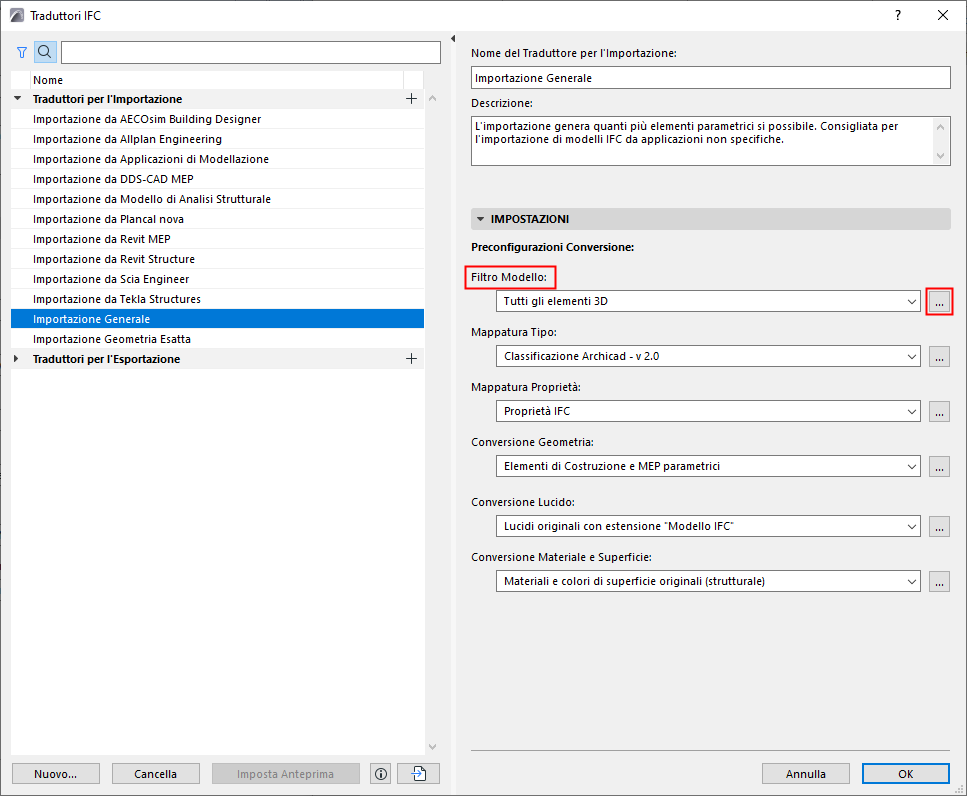Collapse Traduttori per l'Importazione group

[18, 99]
